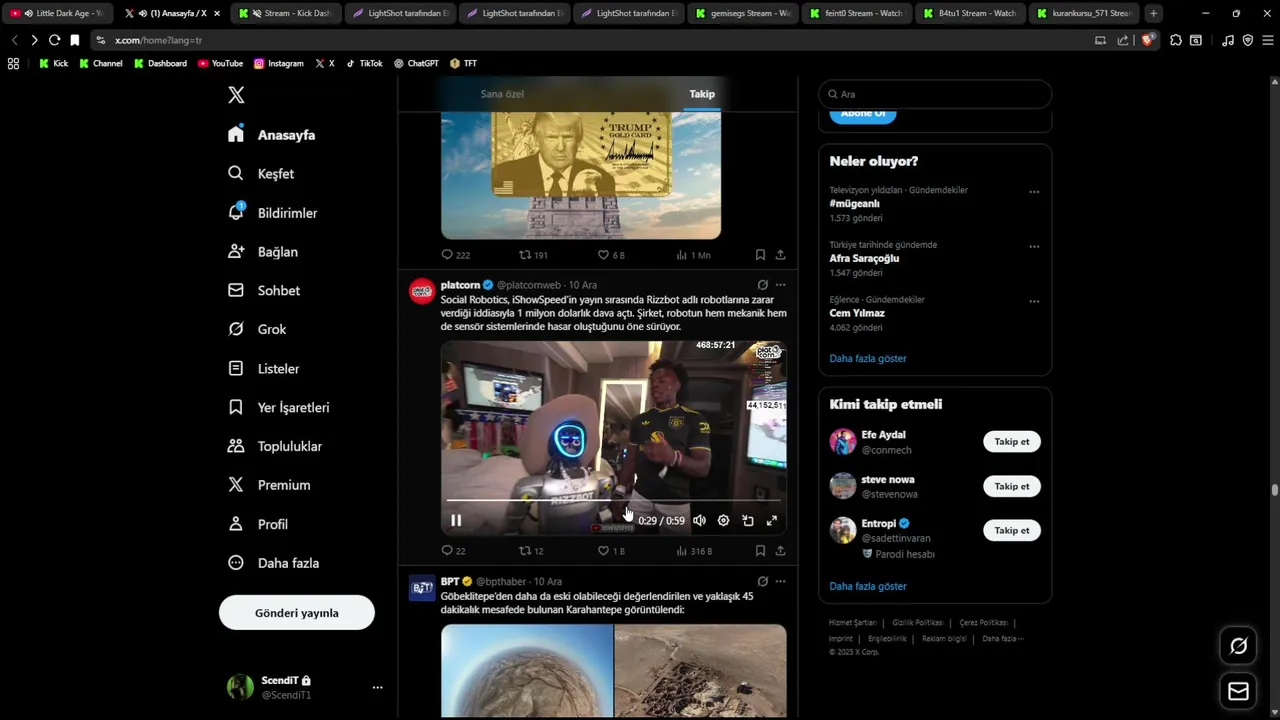Share the Trump gold card post
Screen dimensions: 1280x720
[x=780, y=255]
